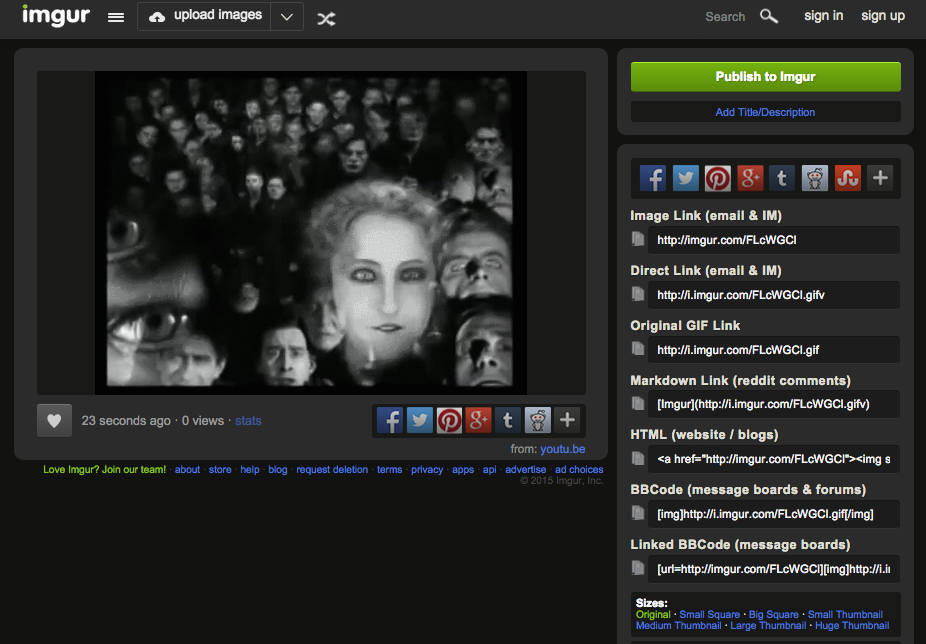Click the BBCode text field
This screenshot has height=644, width=926.
(774, 514)
